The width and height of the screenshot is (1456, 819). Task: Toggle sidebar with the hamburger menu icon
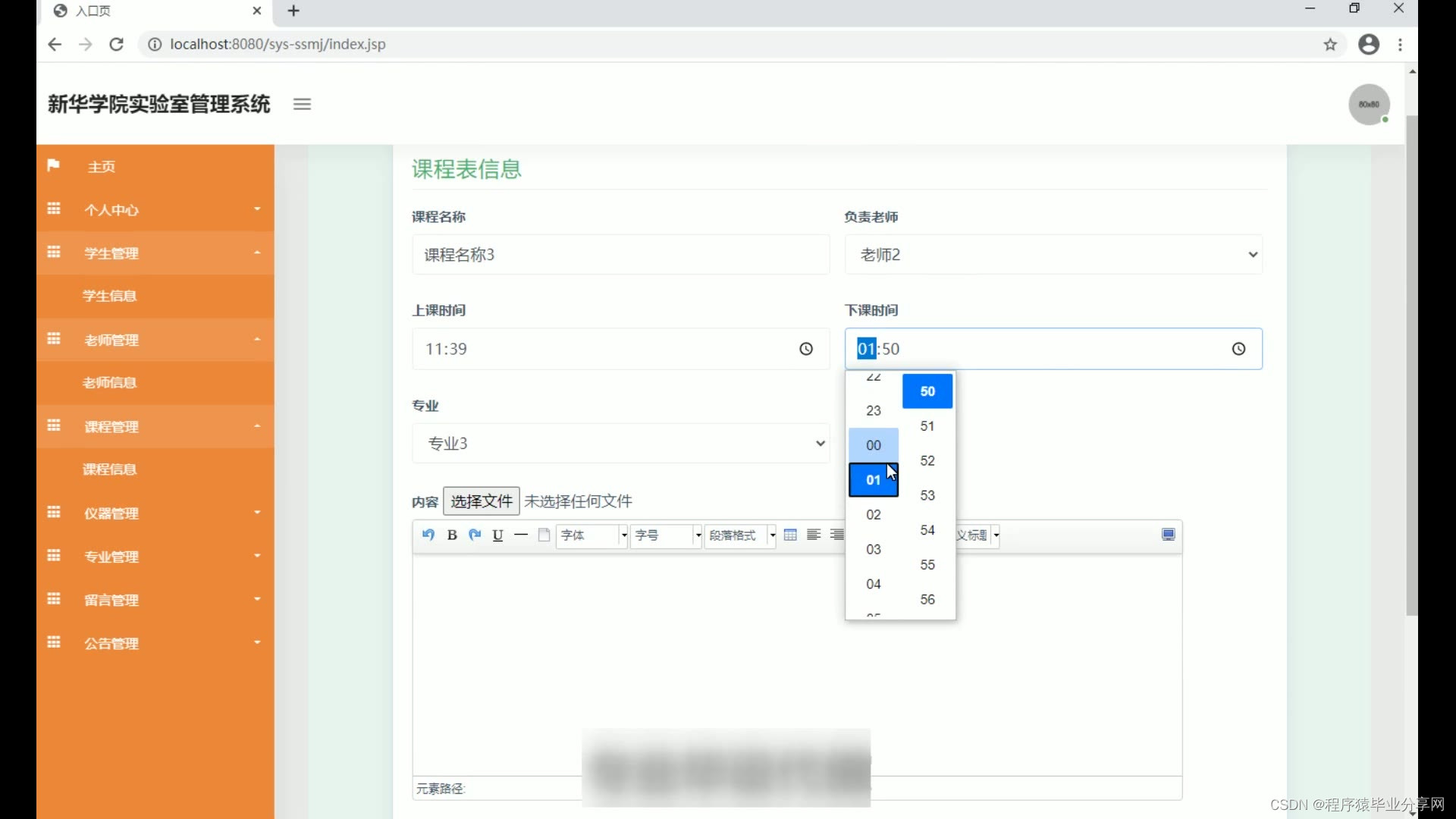pos(302,104)
